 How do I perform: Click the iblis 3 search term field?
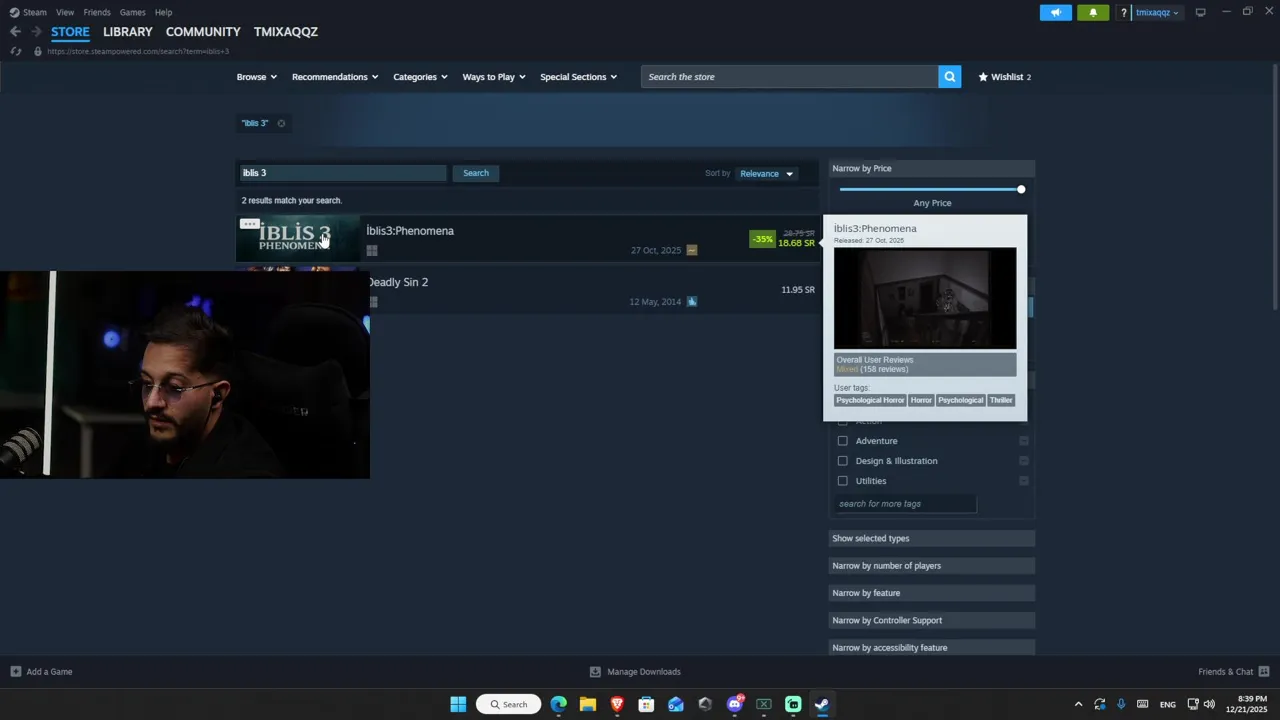click(x=342, y=173)
